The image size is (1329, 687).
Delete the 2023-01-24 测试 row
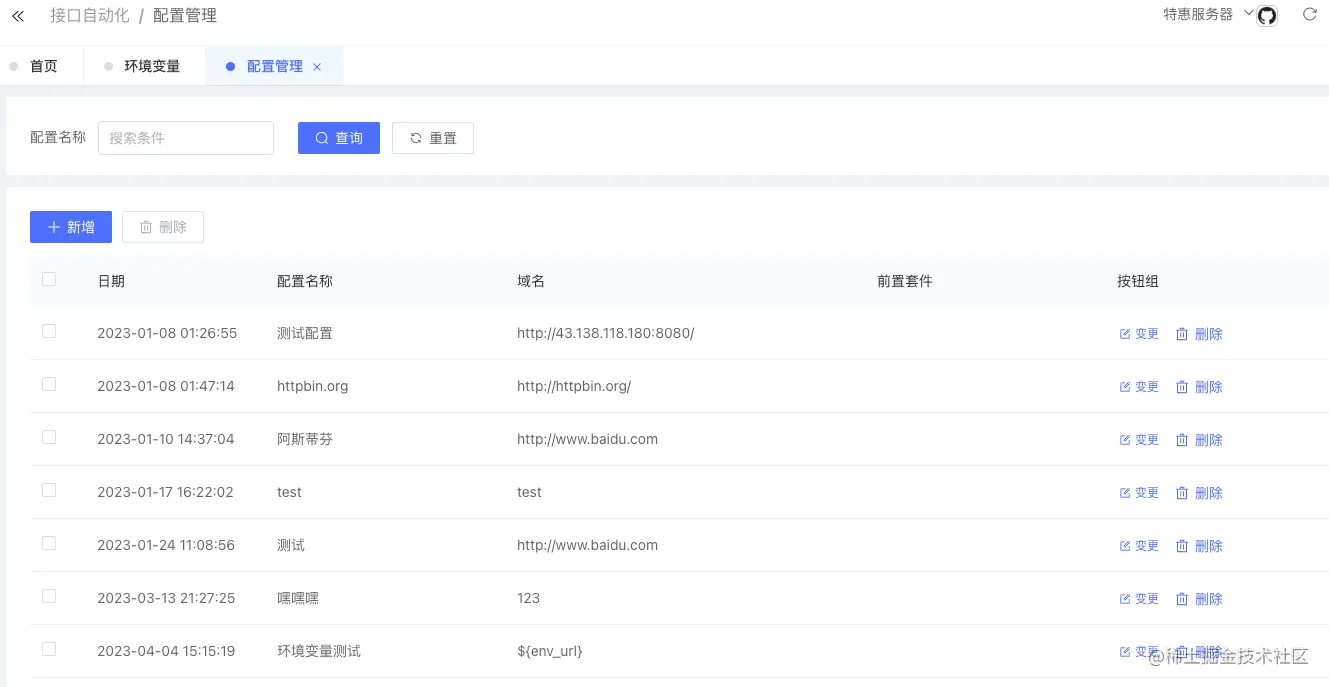click(1199, 546)
